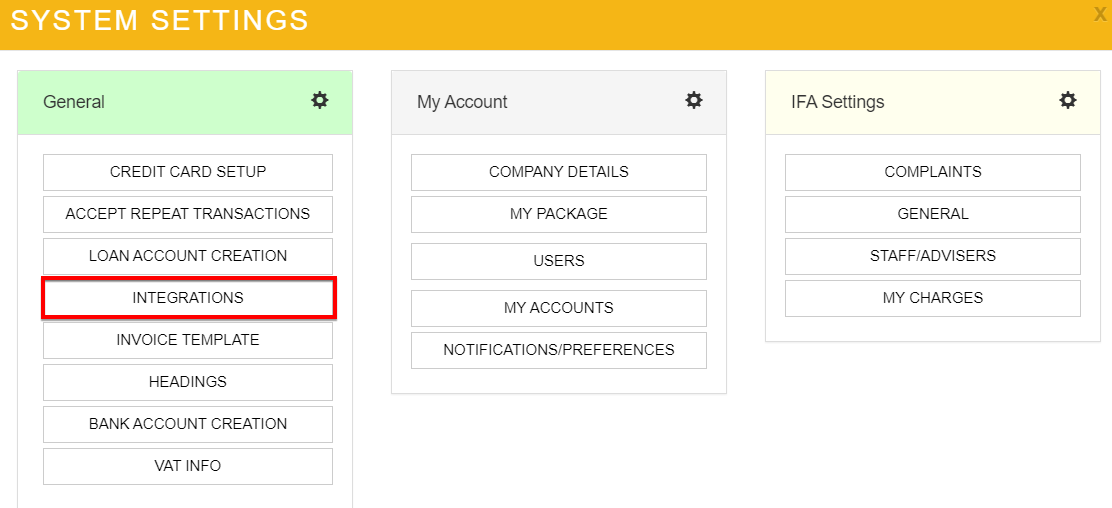Choose Invoice Template
Viewport: 1112px width, 508px height.
pos(188,340)
